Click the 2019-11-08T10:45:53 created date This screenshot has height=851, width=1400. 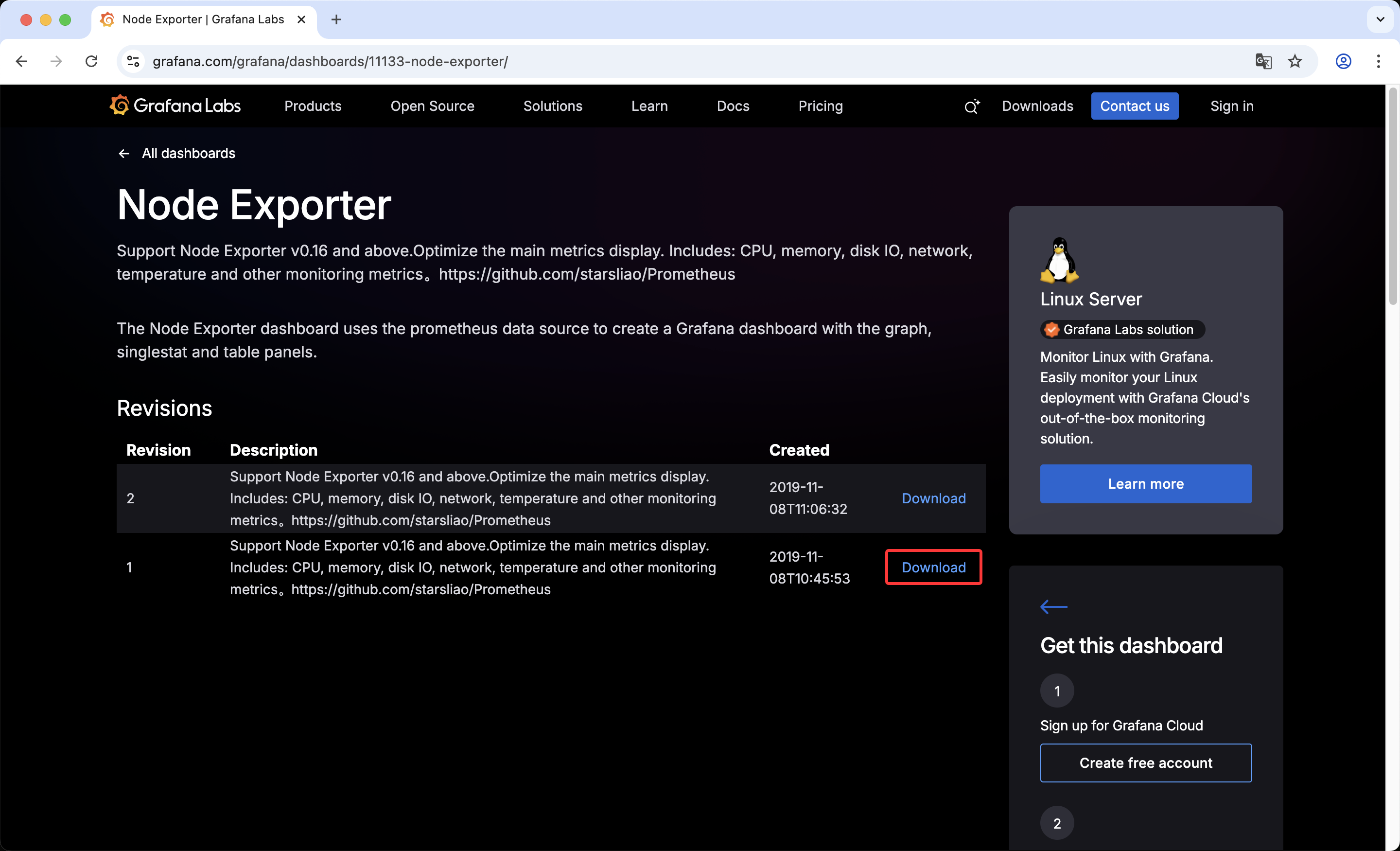(809, 567)
